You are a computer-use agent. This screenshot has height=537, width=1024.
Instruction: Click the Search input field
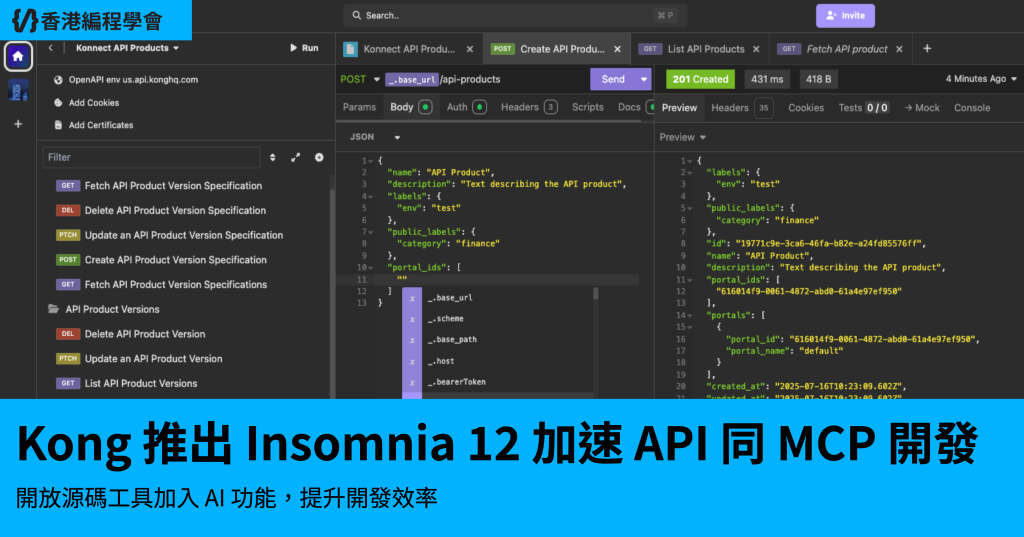pyautogui.click(x=510, y=16)
